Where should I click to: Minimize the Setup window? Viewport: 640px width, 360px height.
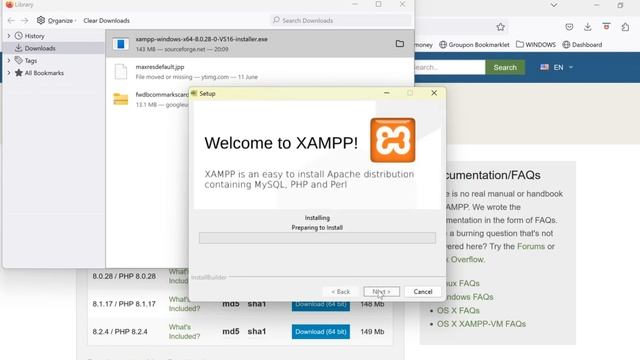pyautogui.click(x=387, y=93)
